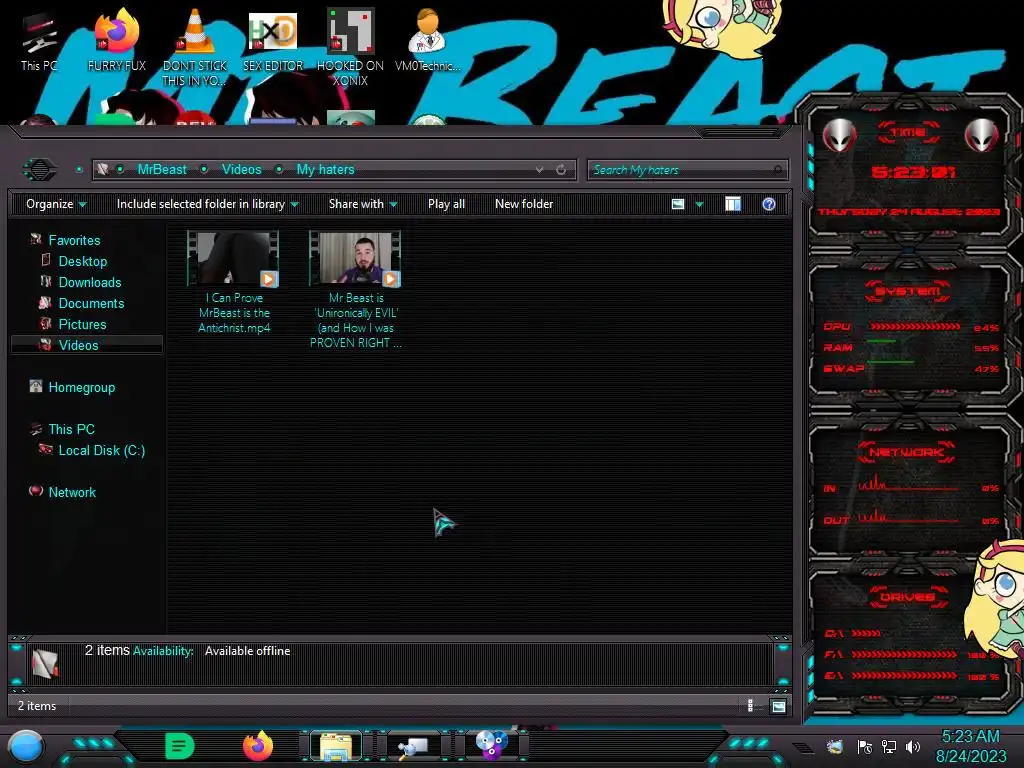The image size is (1024, 768).
Task: Refresh the My haters folder view
Action: pyautogui.click(x=561, y=170)
